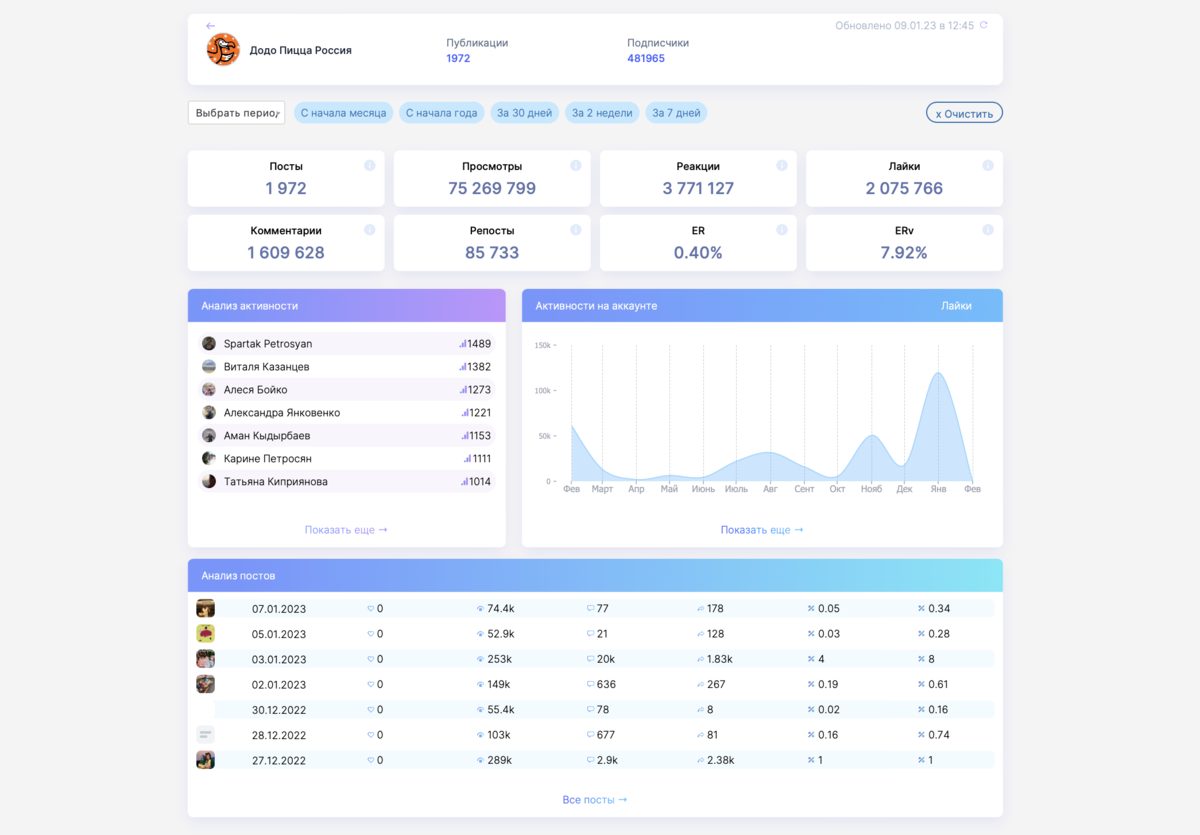Select За 30 дней period filter

524,113
